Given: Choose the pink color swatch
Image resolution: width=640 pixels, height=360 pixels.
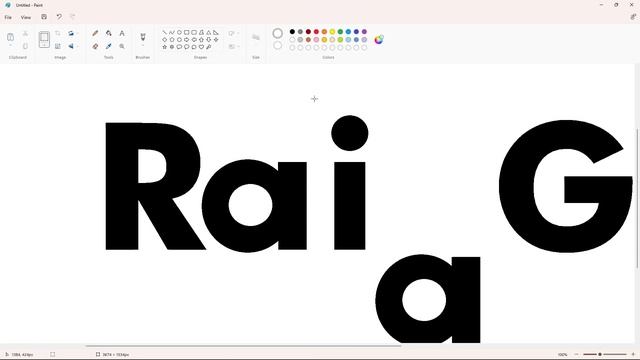Looking at the screenshot, I should (316, 40).
